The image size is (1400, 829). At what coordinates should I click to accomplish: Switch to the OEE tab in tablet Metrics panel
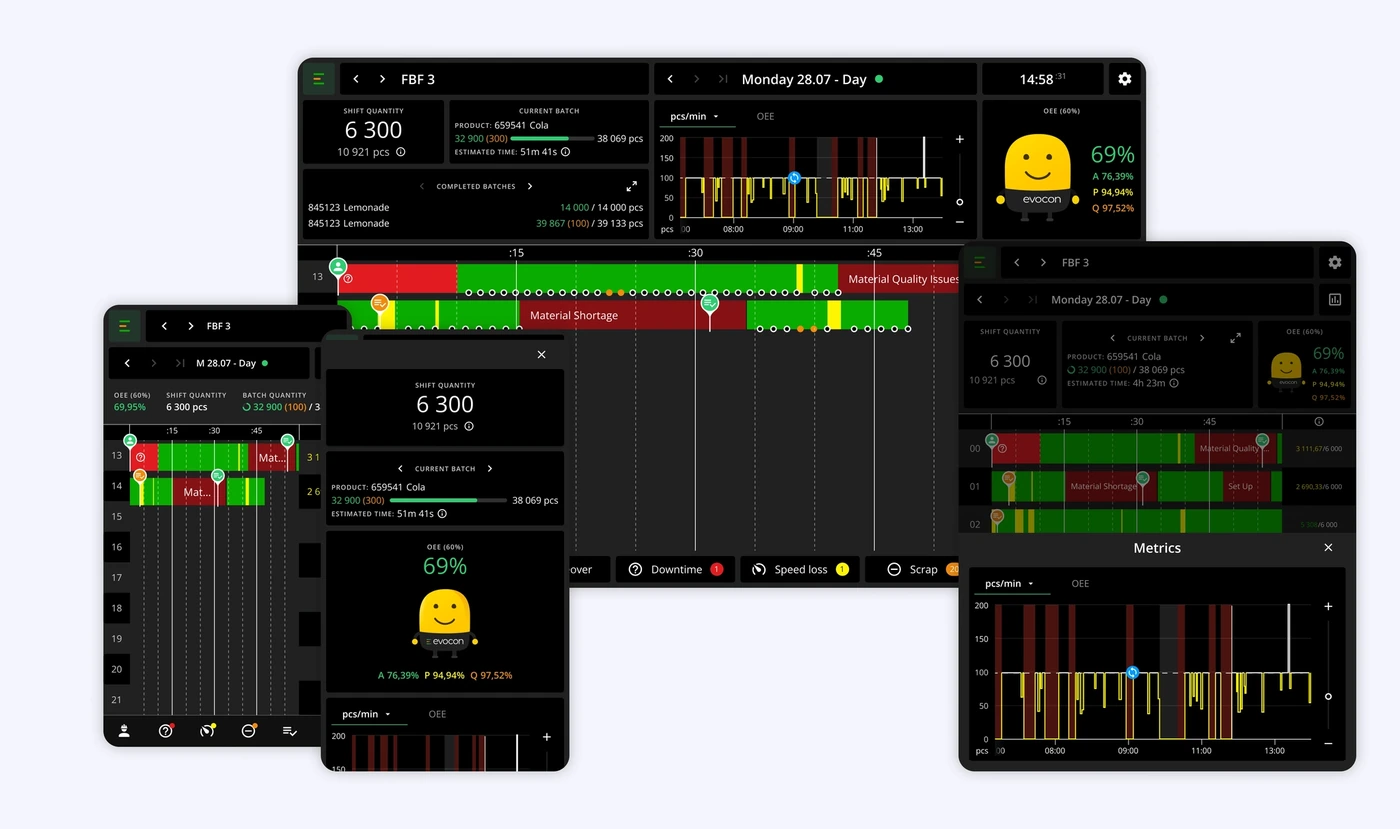point(1080,583)
